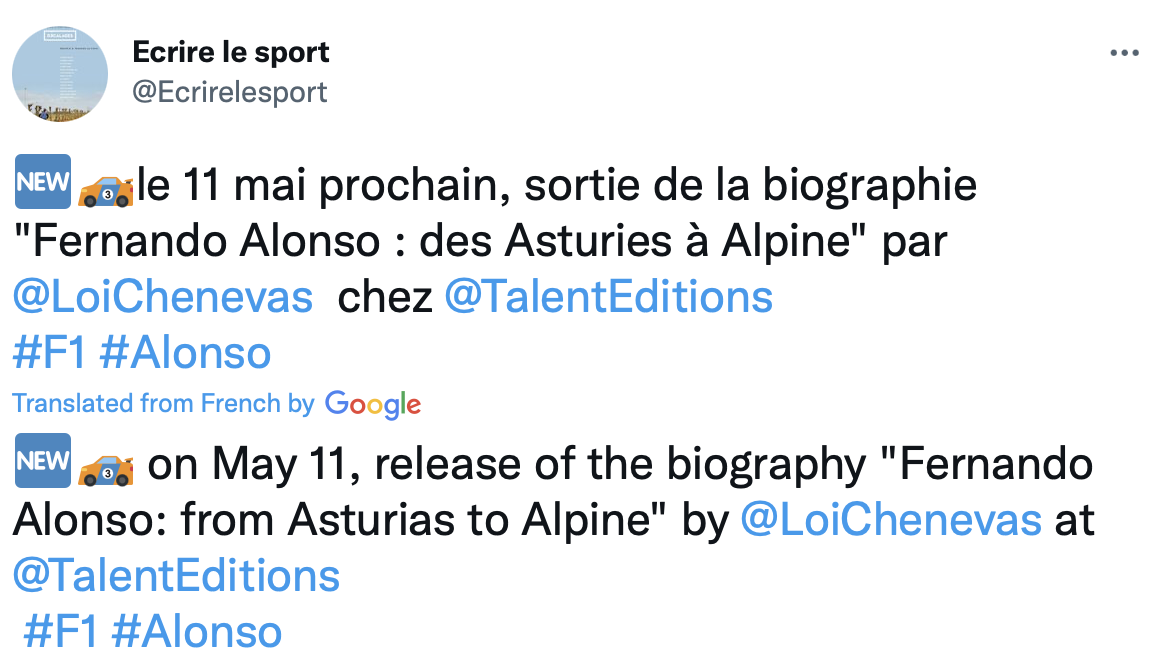Click the NEW emoji in the French tweet

click(x=43, y=182)
